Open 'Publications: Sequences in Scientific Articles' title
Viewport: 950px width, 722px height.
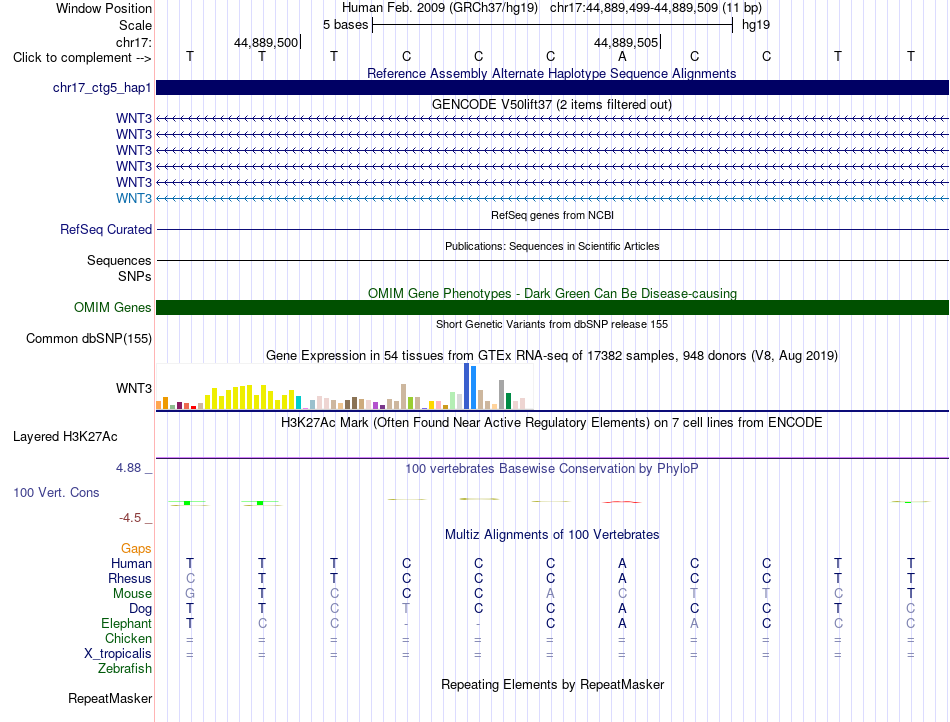pos(552,246)
